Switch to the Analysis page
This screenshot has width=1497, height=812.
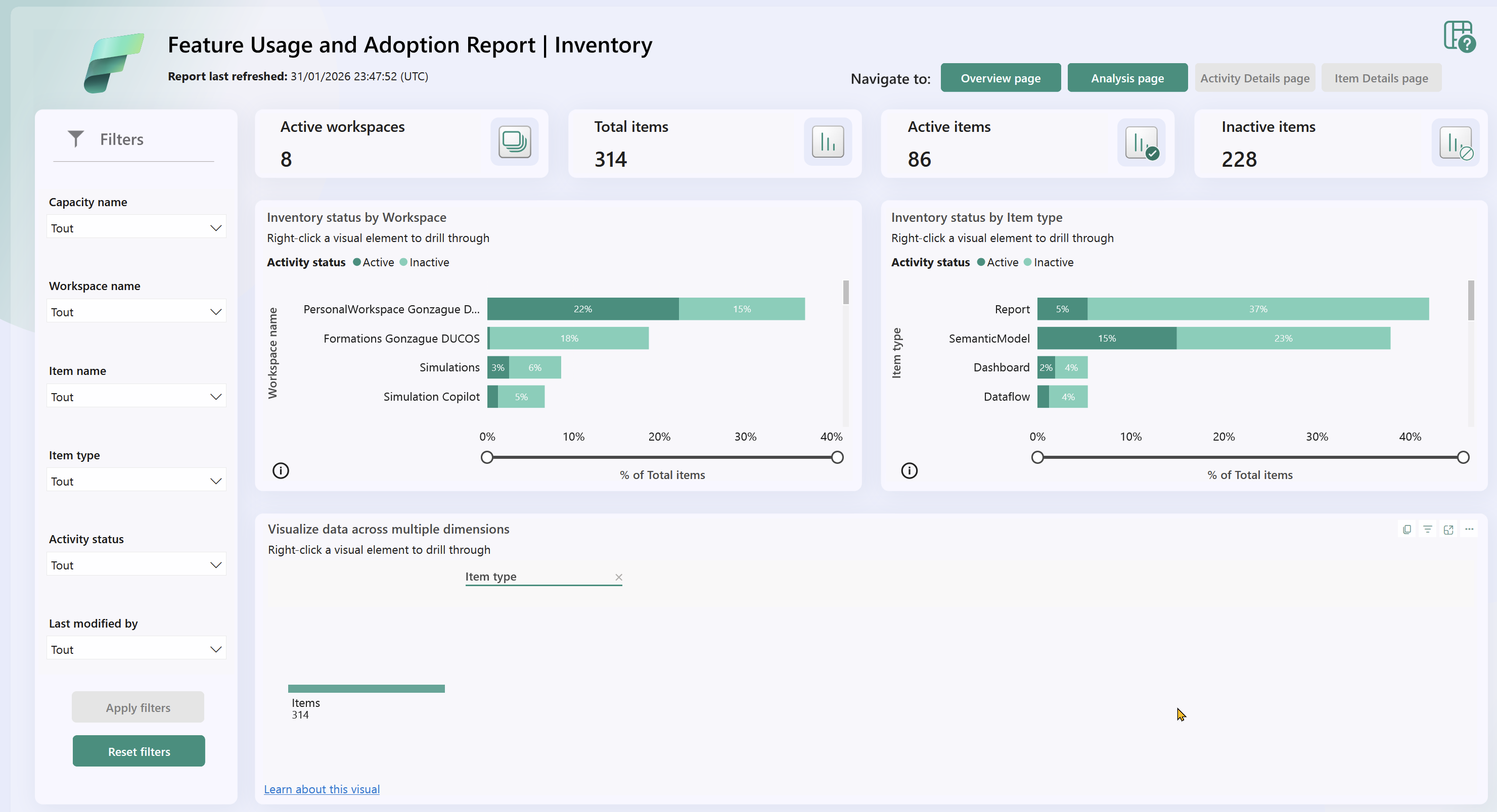tap(1127, 78)
